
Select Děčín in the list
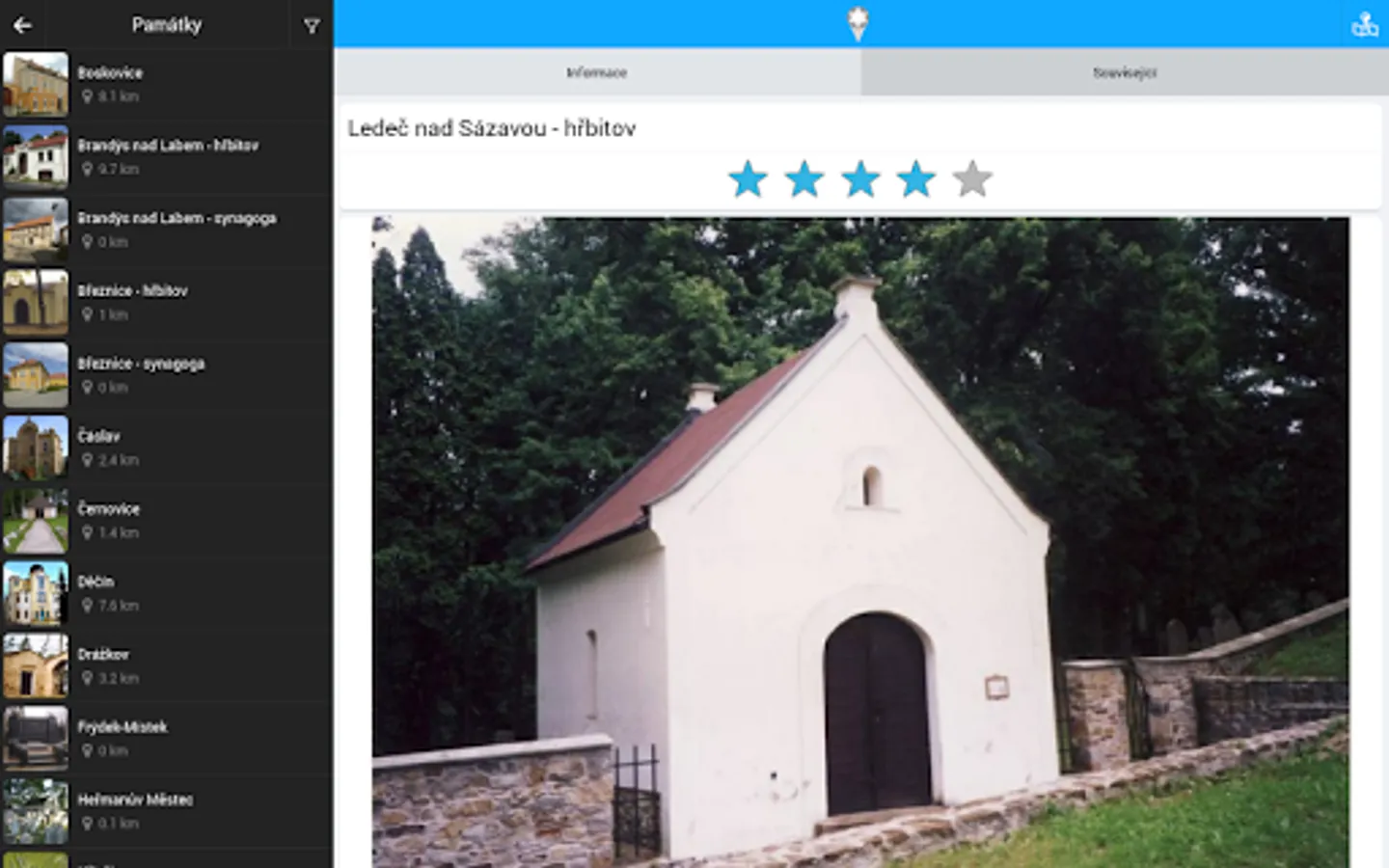(x=167, y=593)
